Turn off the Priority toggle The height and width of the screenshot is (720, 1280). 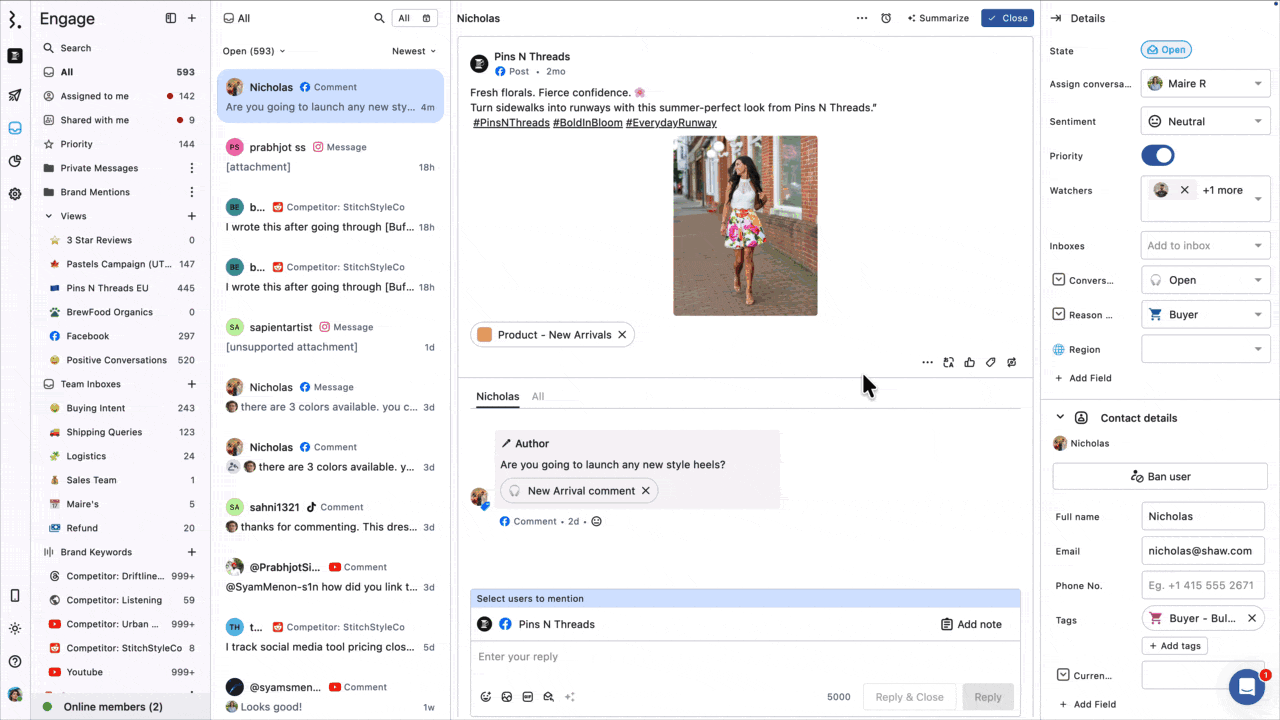tap(1157, 156)
